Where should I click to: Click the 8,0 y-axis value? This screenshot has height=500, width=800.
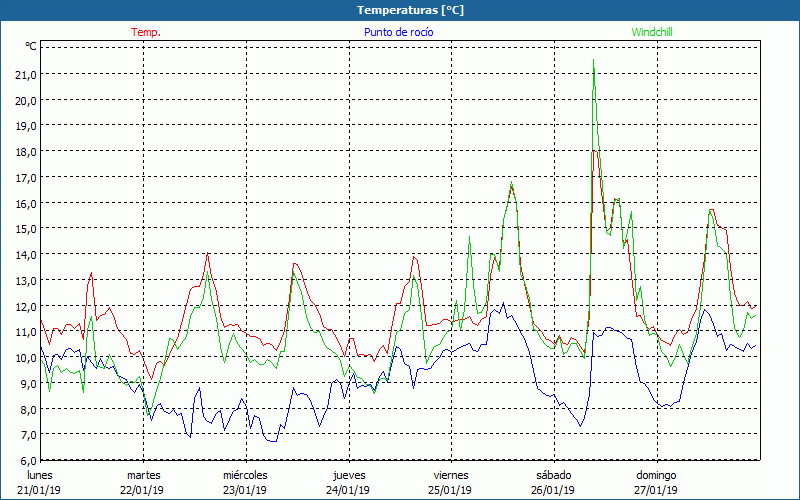28,410
